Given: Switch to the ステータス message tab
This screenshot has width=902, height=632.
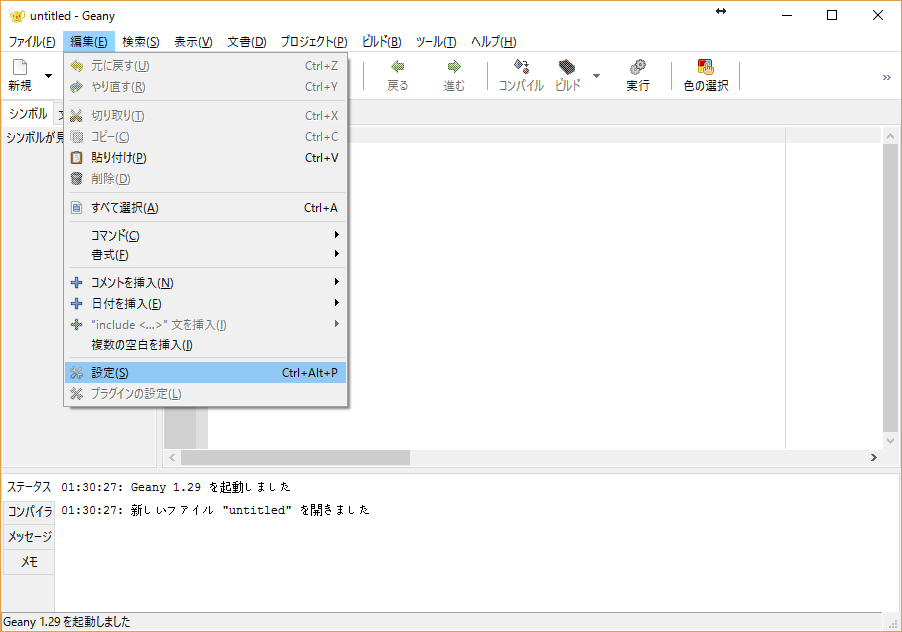Looking at the screenshot, I should [29, 487].
